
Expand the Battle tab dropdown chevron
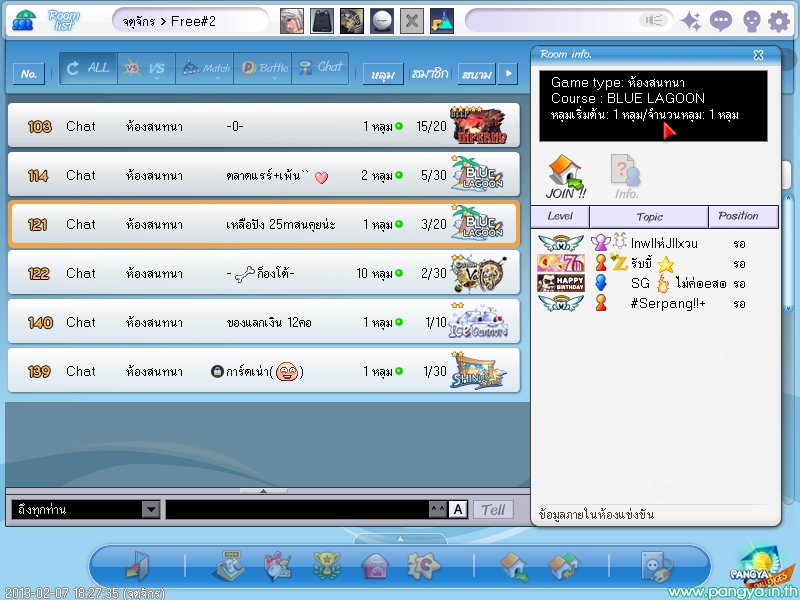(275, 79)
